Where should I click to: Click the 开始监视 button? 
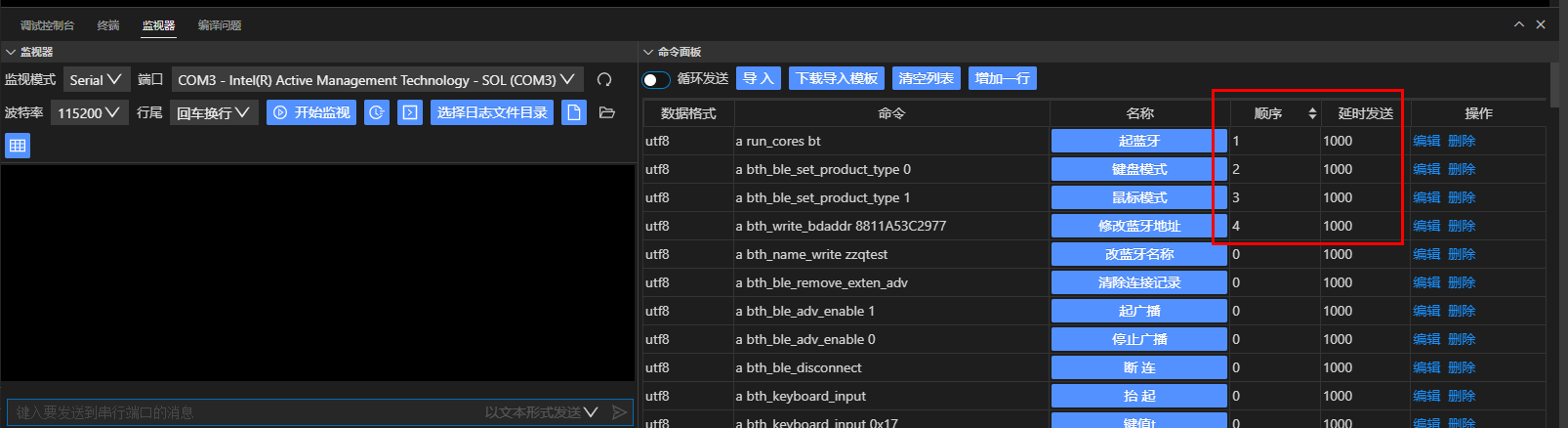[311, 112]
